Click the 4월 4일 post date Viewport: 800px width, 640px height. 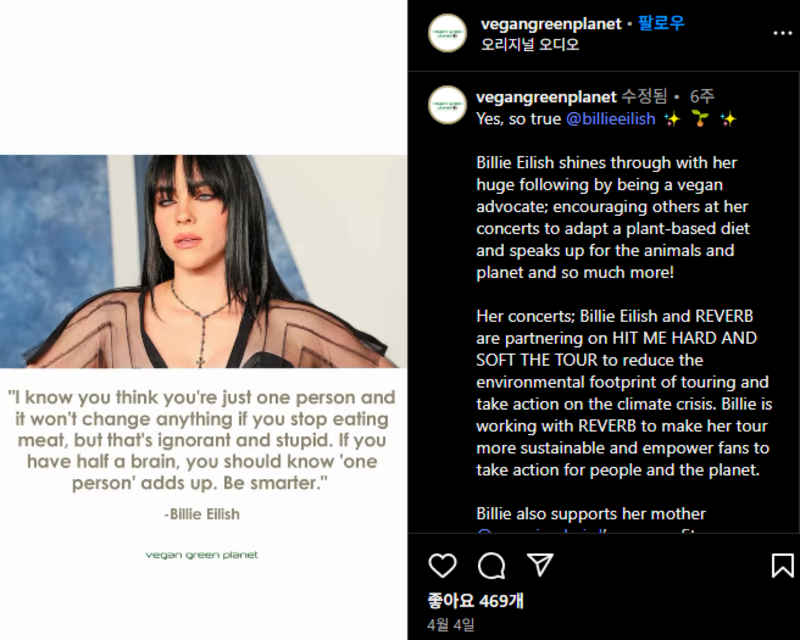coord(451,624)
